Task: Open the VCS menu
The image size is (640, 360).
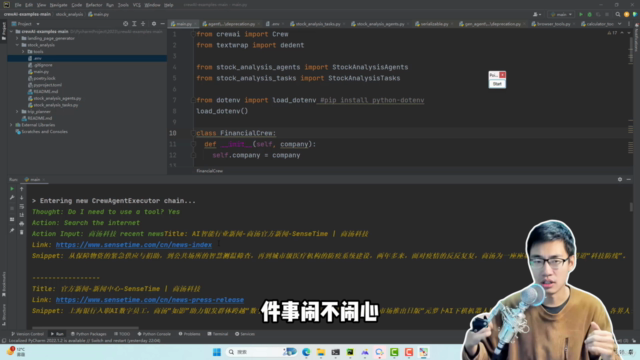Action: (x=137, y=5)
